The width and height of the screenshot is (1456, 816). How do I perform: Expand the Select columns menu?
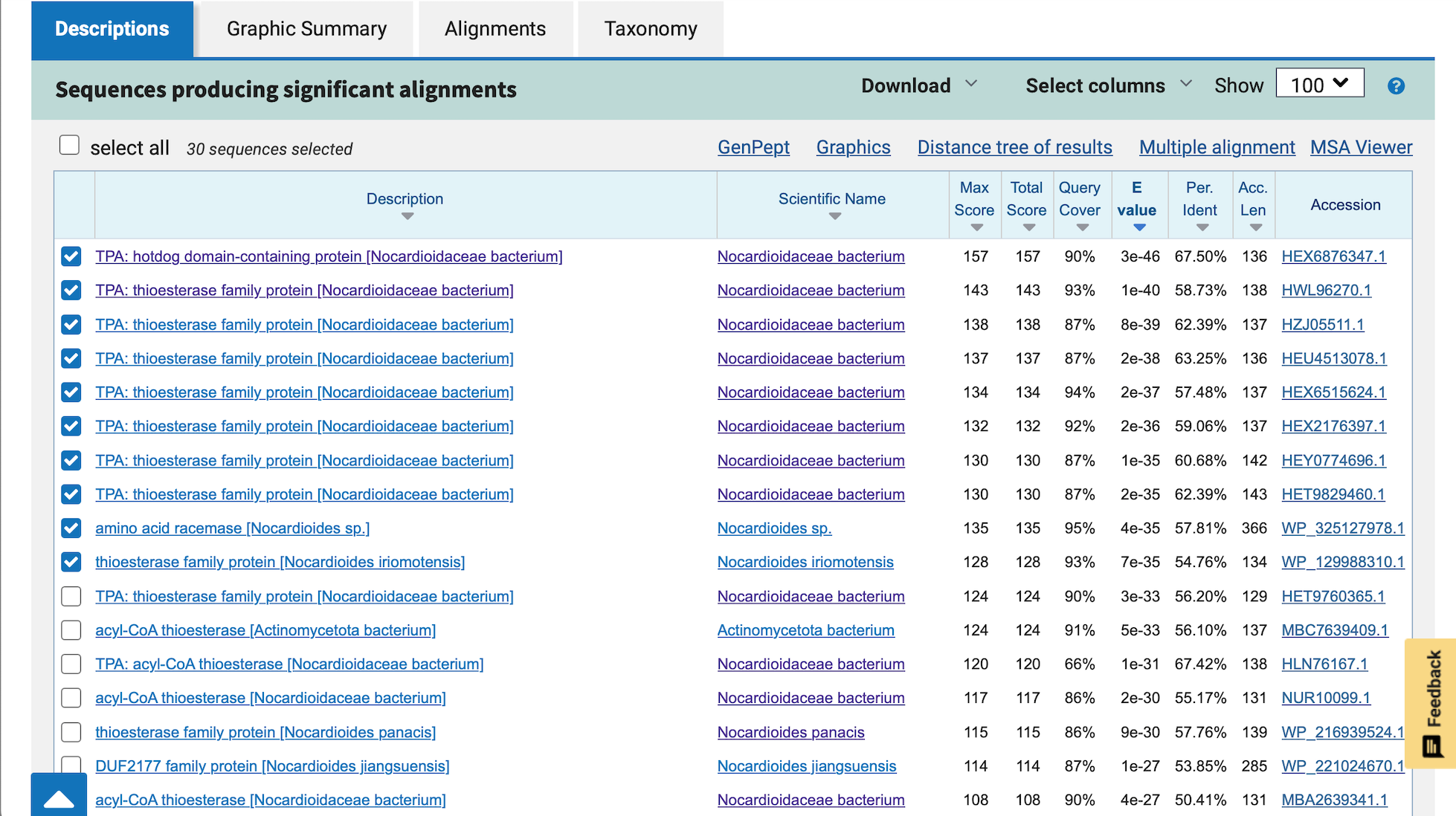tap(1109, 85)
